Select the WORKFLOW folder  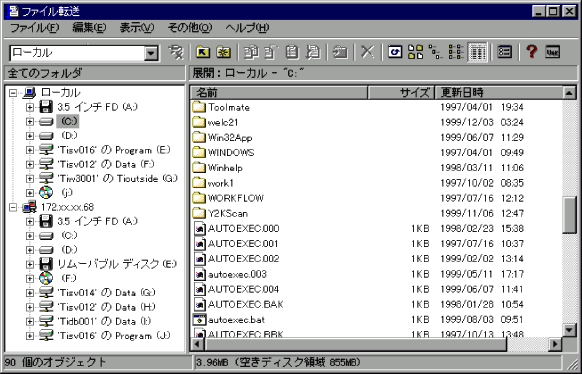[236, 199]
